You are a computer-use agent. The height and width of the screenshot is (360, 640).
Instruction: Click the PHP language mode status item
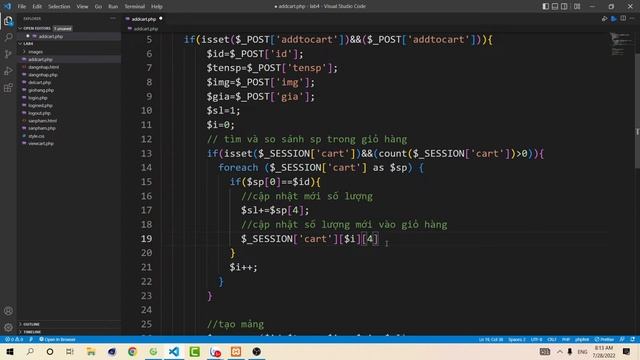coord(566,339)
